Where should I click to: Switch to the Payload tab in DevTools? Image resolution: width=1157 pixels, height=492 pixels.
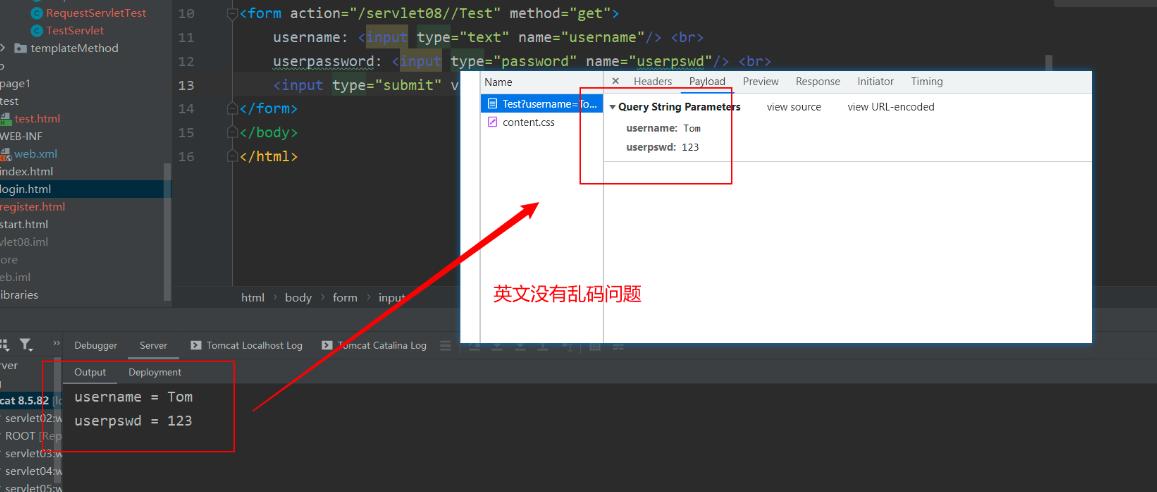708,81
